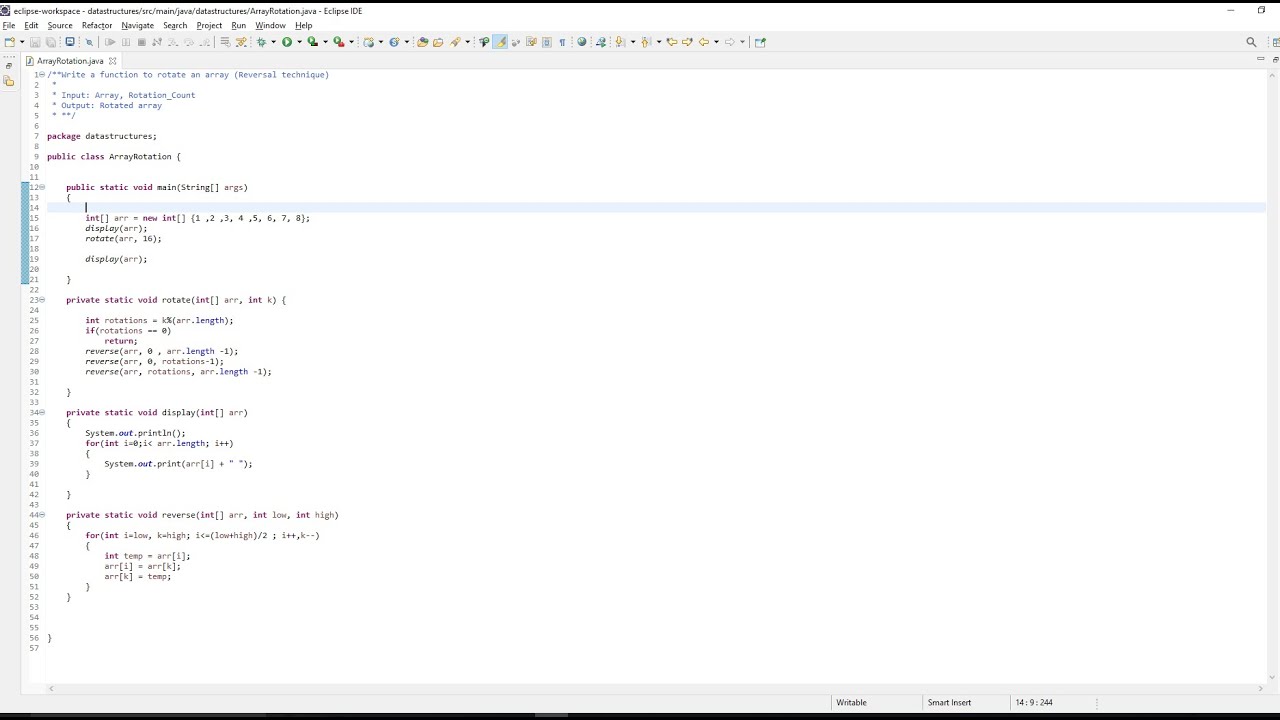Open the File menu
This screenshot has width=1280, height=720.
coord(9,25)
